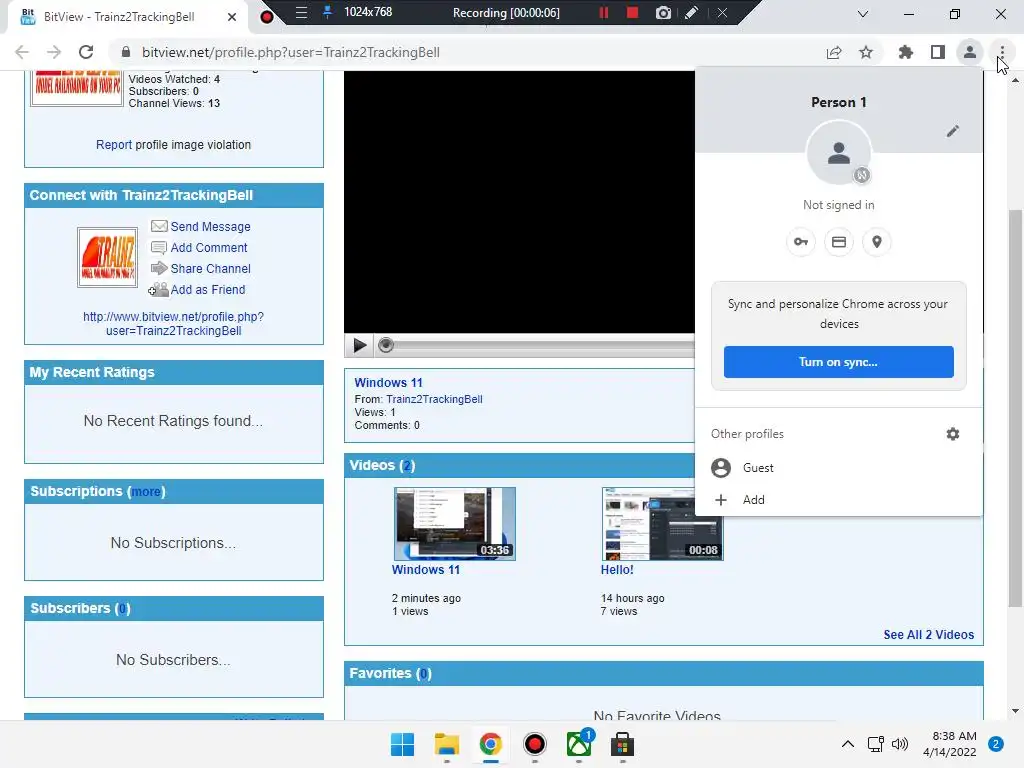Select the Guest profile
Image resolution: width=1024 pixels, height=768 pixels.
[x=839, y=468]
